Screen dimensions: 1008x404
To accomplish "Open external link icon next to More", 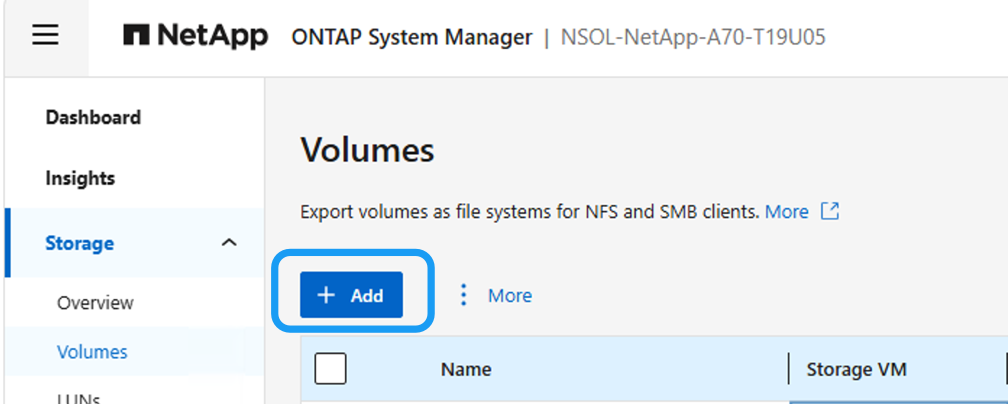I will tap(830, 211).
